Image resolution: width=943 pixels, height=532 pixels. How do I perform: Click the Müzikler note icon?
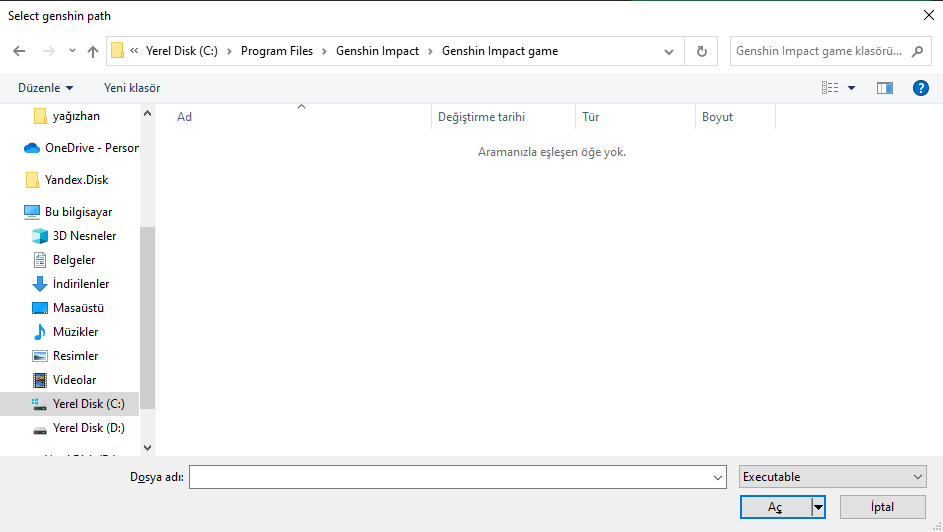click(x=40, y=332)
